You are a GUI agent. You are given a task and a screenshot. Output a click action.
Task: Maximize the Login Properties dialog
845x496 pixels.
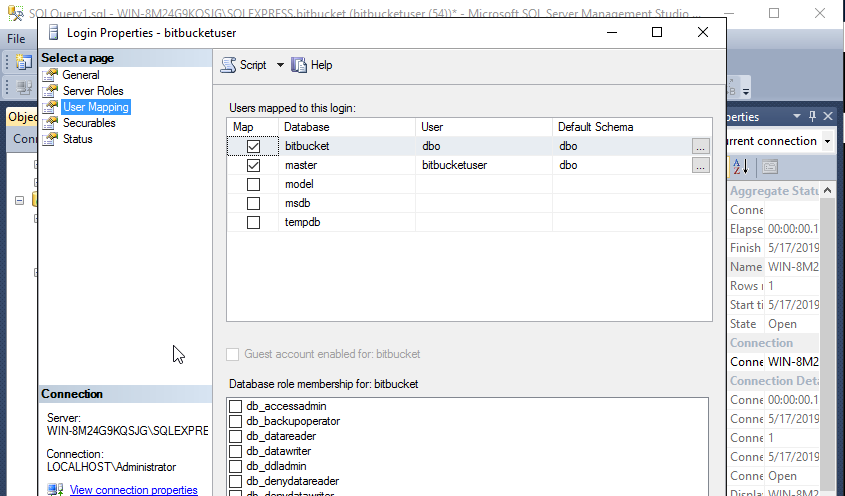click(x=657, y=32)
